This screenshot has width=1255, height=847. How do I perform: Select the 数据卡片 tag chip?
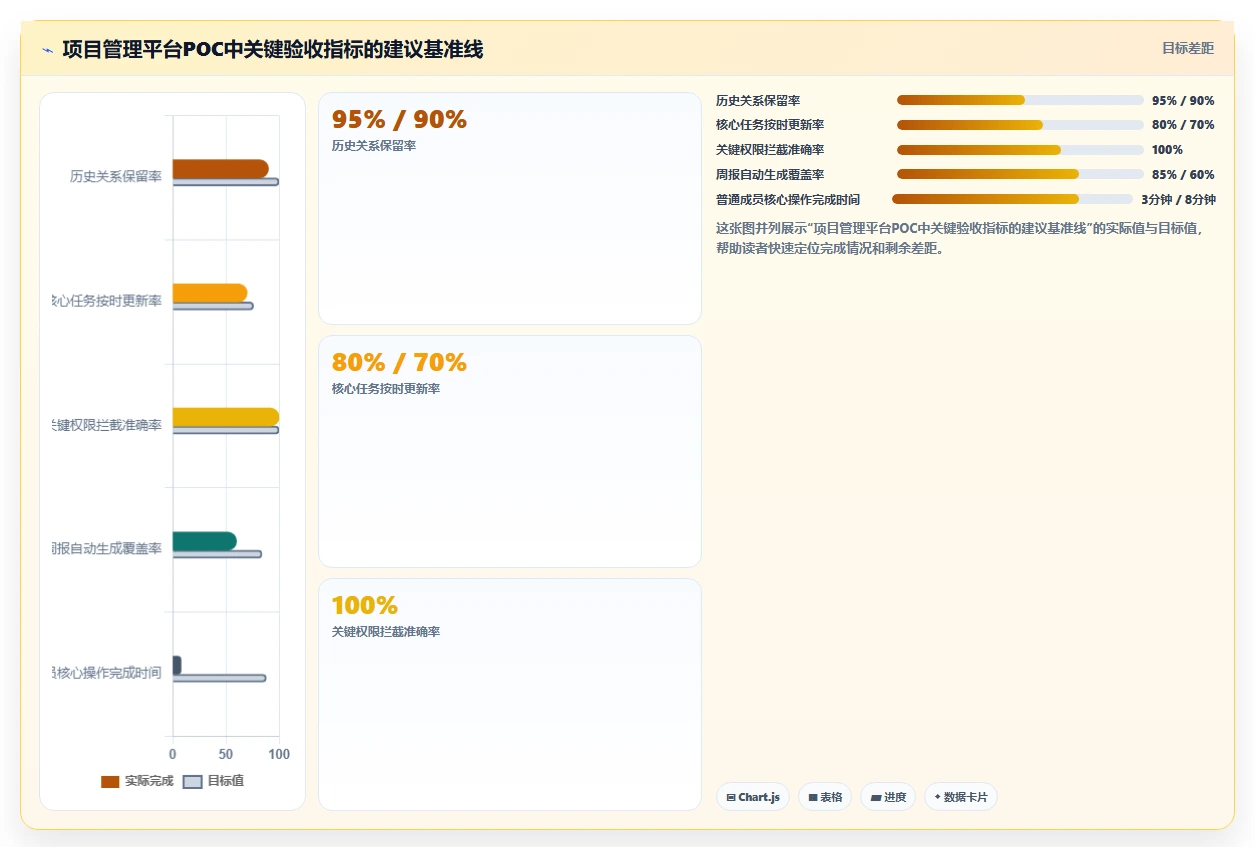(961, 797)
